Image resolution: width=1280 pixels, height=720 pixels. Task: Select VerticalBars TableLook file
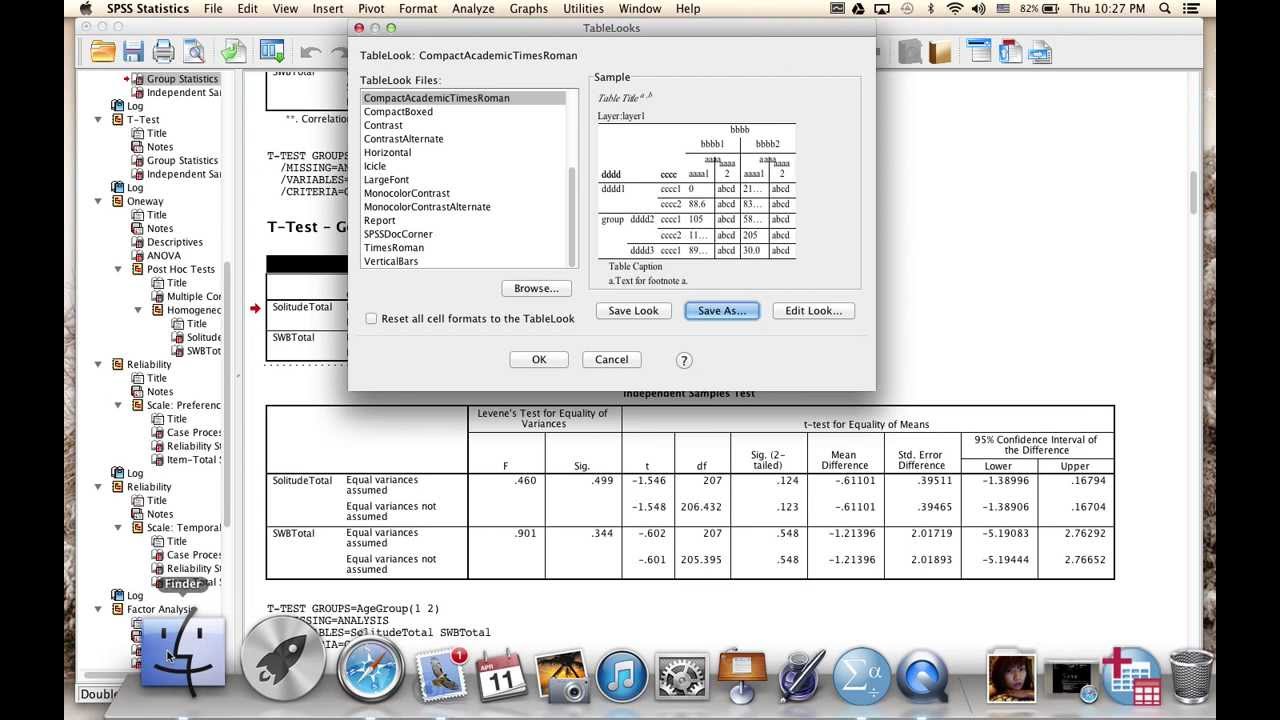[391, 261]
